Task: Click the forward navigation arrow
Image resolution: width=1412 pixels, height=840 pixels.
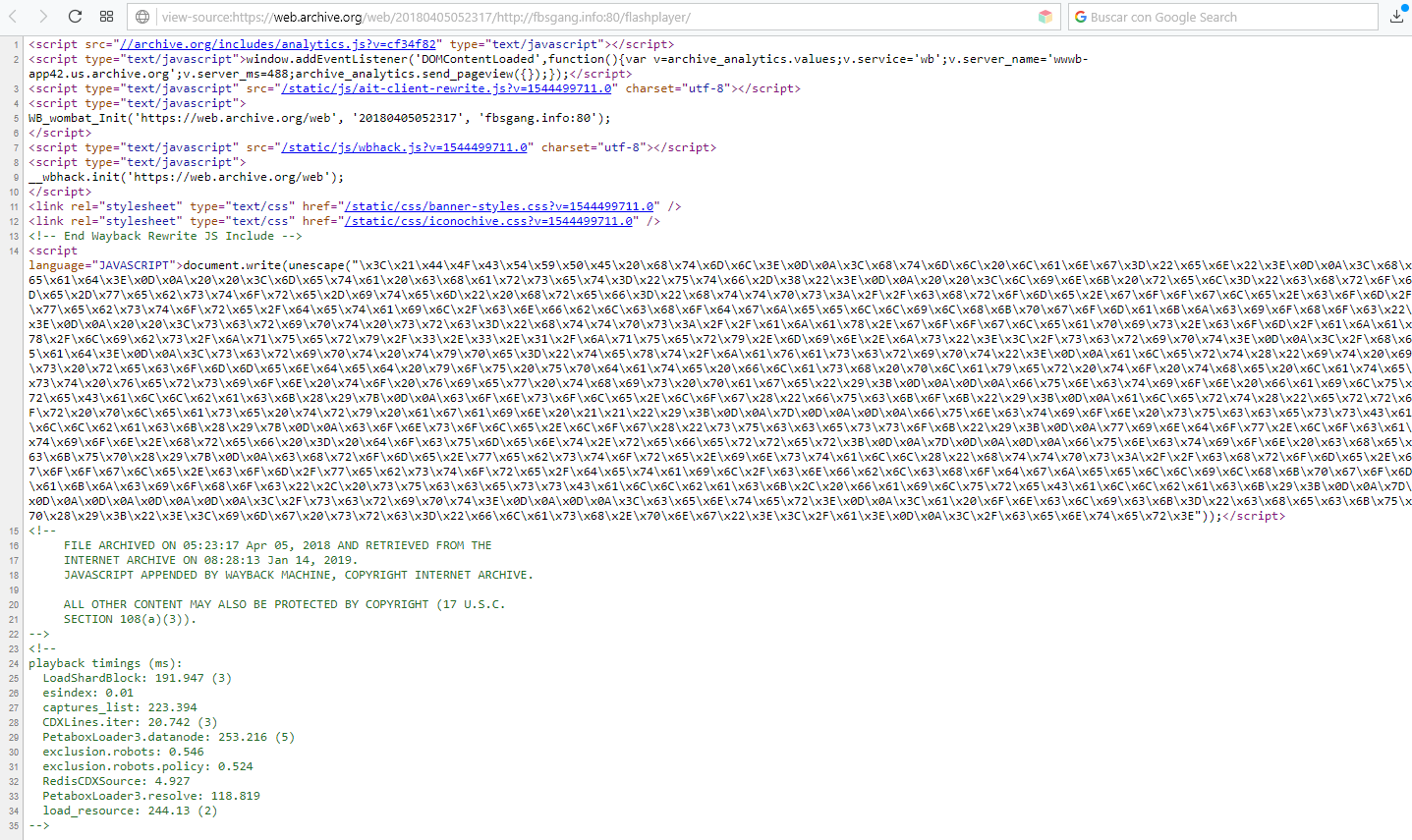Action: (x=43, y=17)
